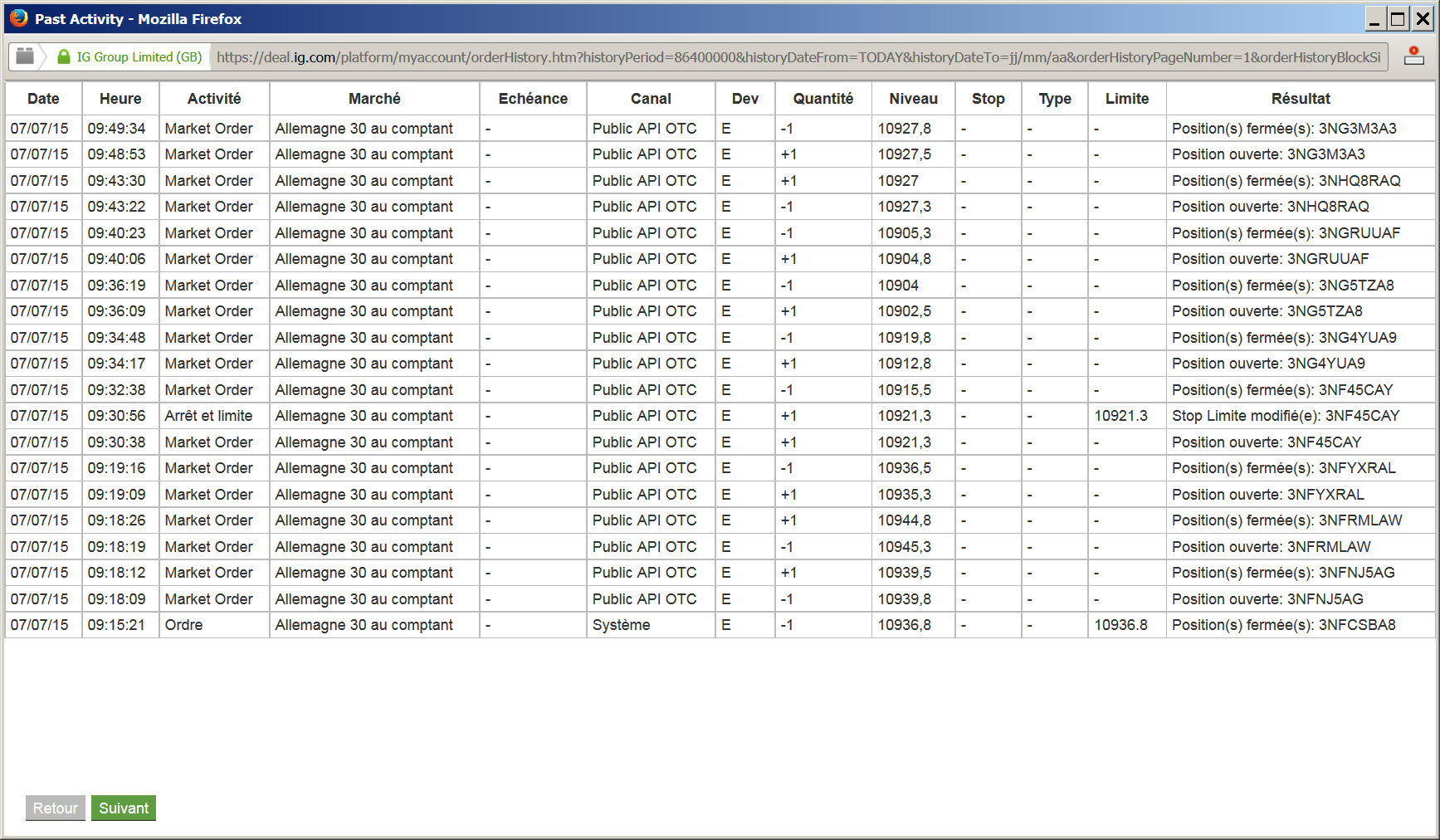This screenshot has width=1440, height=840.
Task: Click the IG Group Limited (GB) identity label
Action: coord(139,56)
